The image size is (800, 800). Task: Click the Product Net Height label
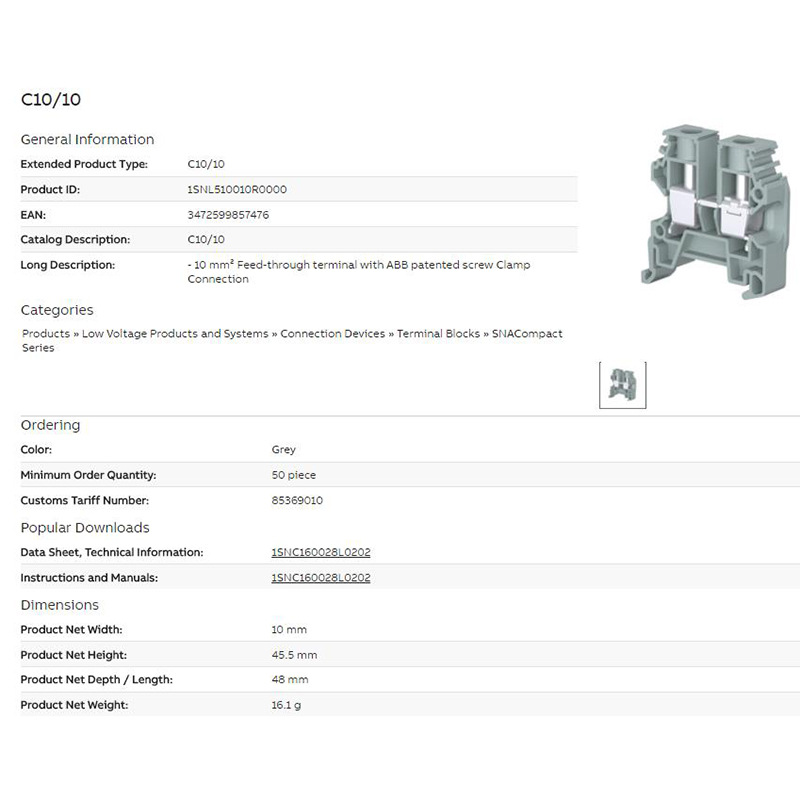tap(73, 655)
